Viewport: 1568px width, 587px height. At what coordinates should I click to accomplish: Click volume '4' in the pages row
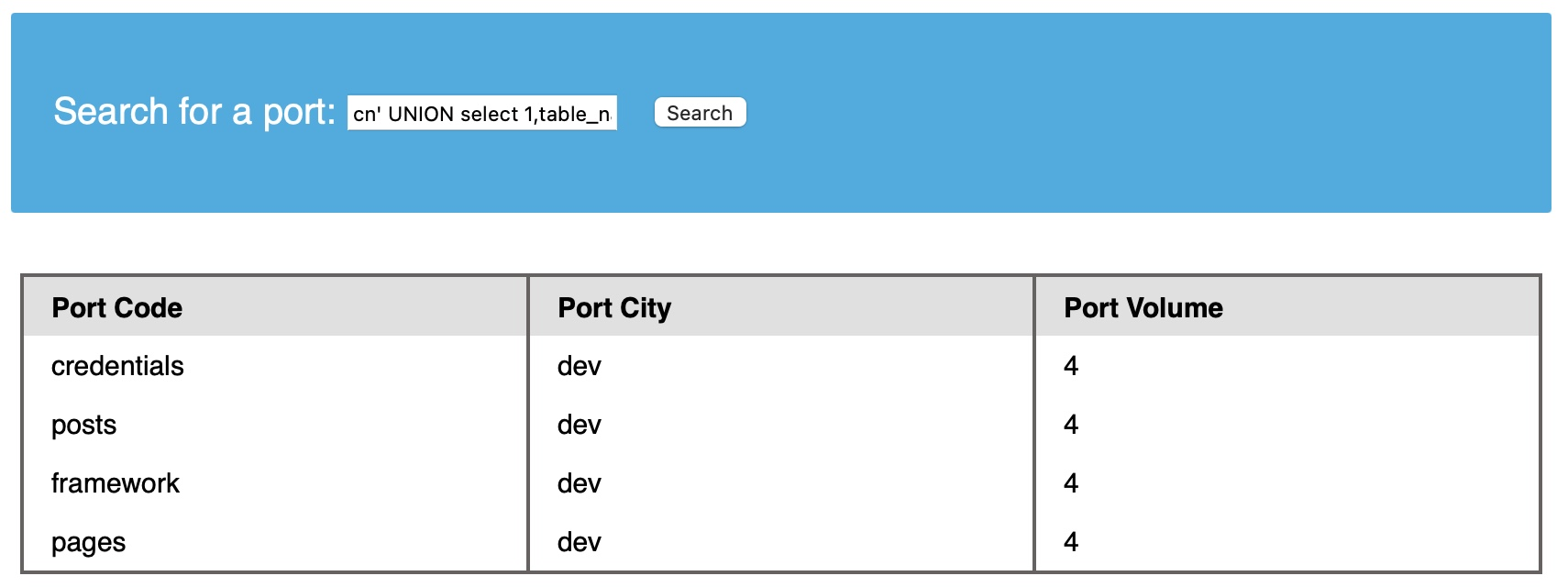coord(1071,542)
